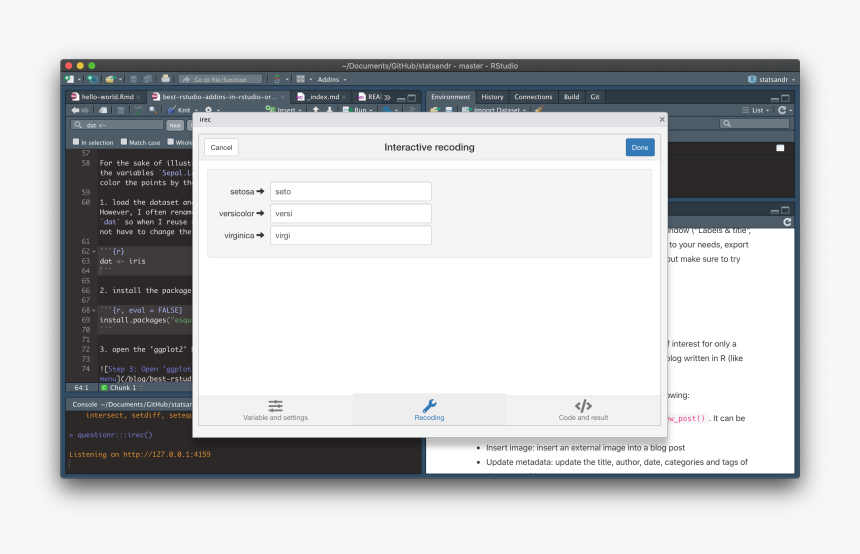
Task: Collapse the code chunk at line 68
Action: click(x=94, y=310)
